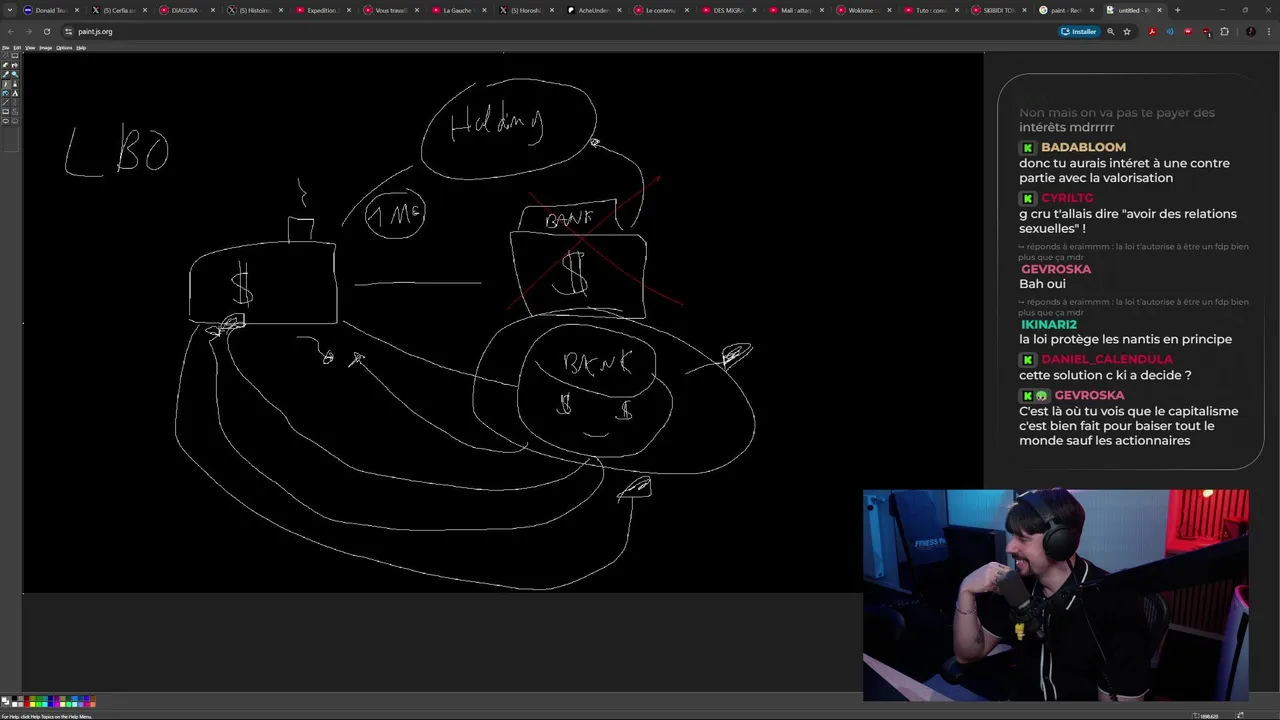Click the BADABLOOM username in chat

[x=1083, y=147]
